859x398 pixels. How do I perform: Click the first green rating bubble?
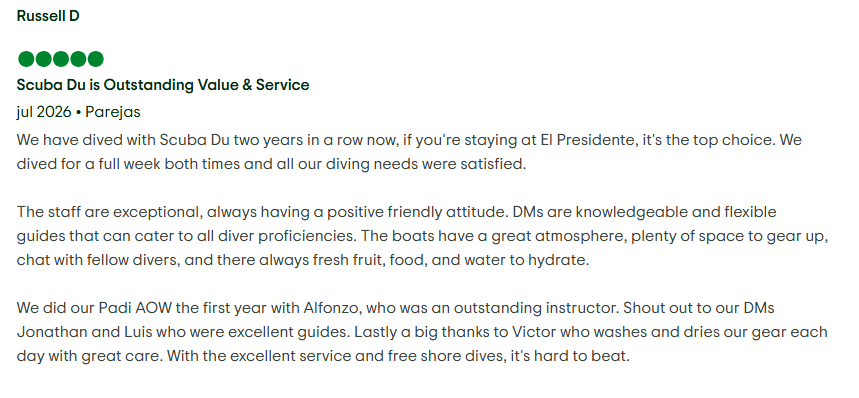[26, 59]
